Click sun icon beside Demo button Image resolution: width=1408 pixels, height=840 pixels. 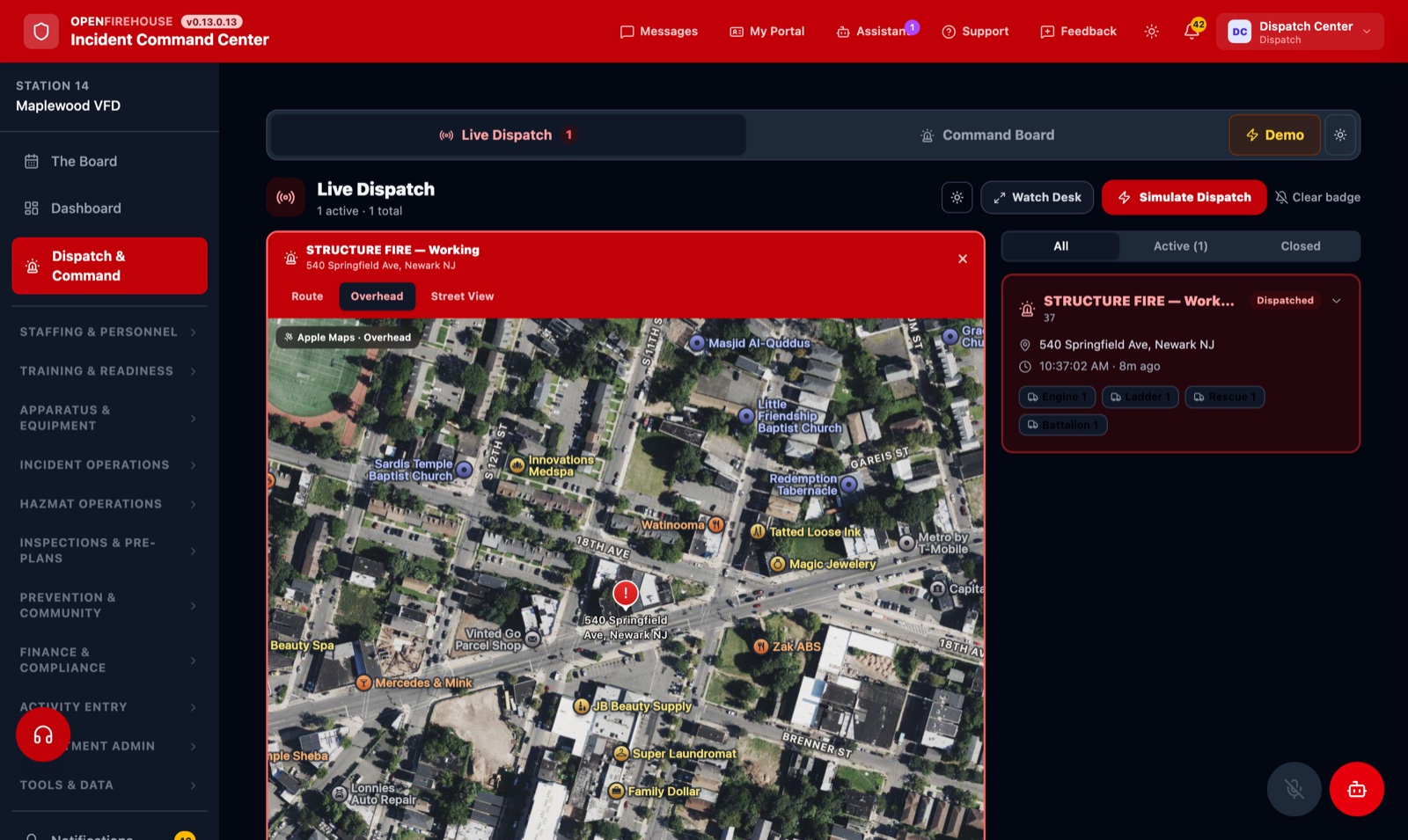(1340, 135)
